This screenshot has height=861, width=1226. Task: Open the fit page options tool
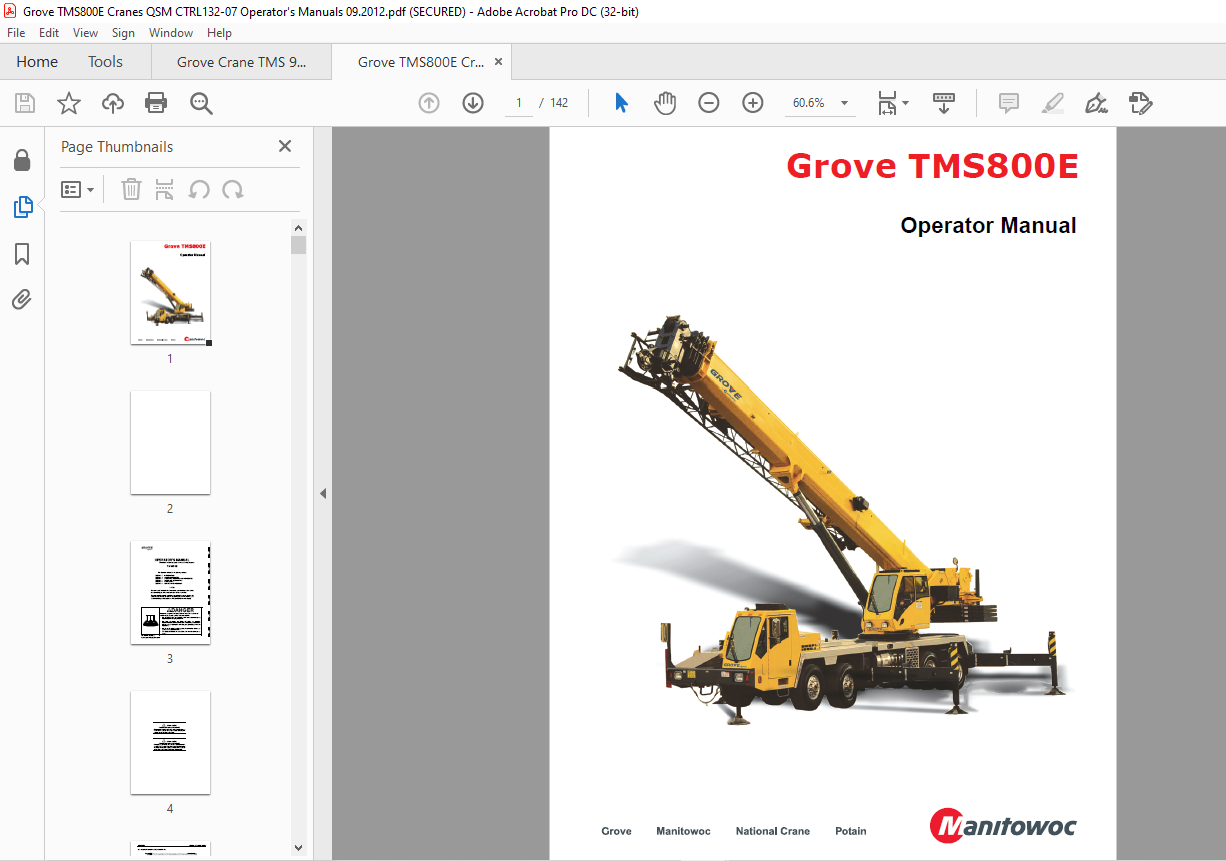(x=893, y=103)
